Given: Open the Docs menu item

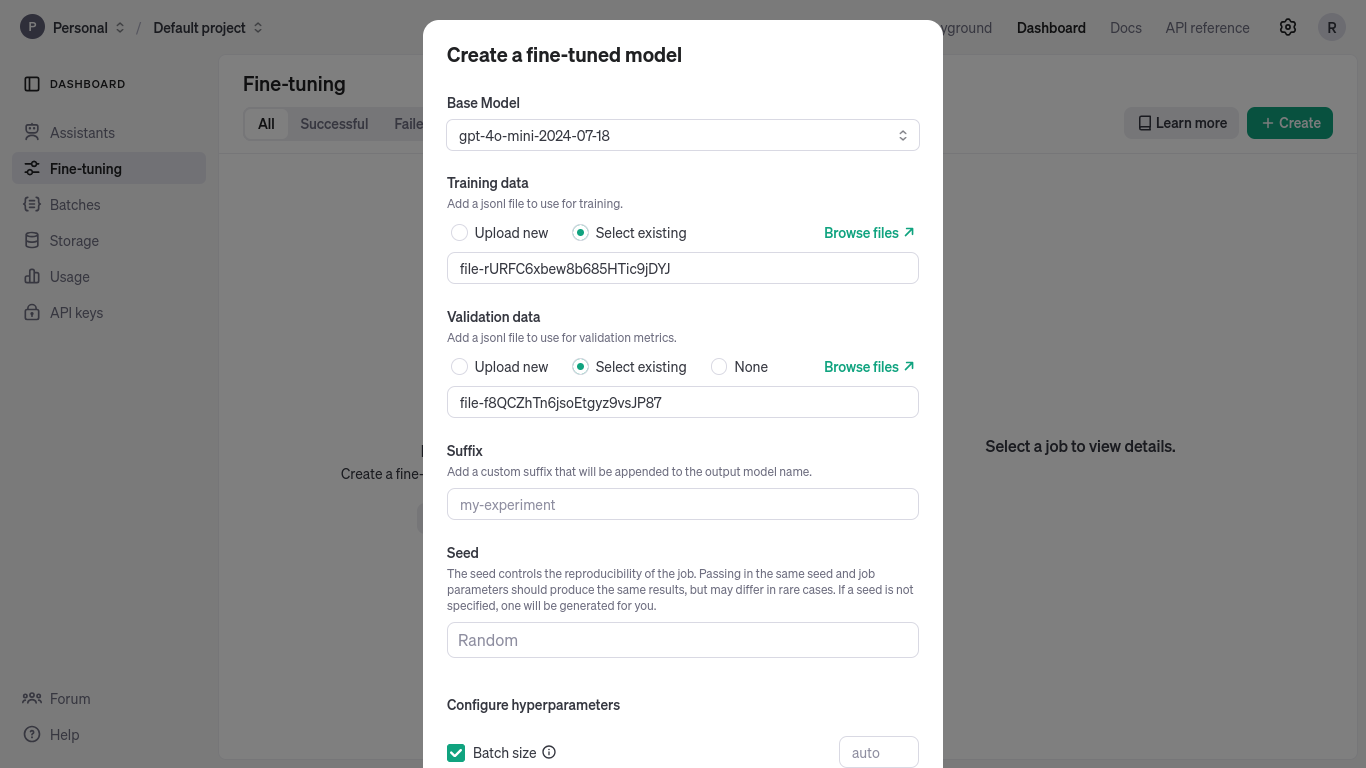Looking at the screenshot, I should pos(1126,27).
